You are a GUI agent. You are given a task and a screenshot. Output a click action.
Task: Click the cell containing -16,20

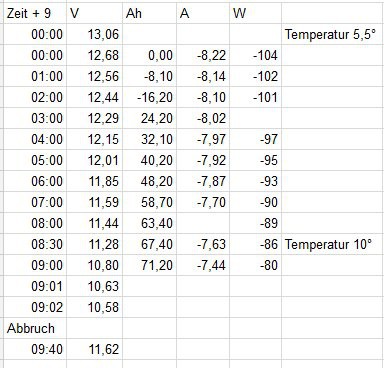click(x=149, y=97)
